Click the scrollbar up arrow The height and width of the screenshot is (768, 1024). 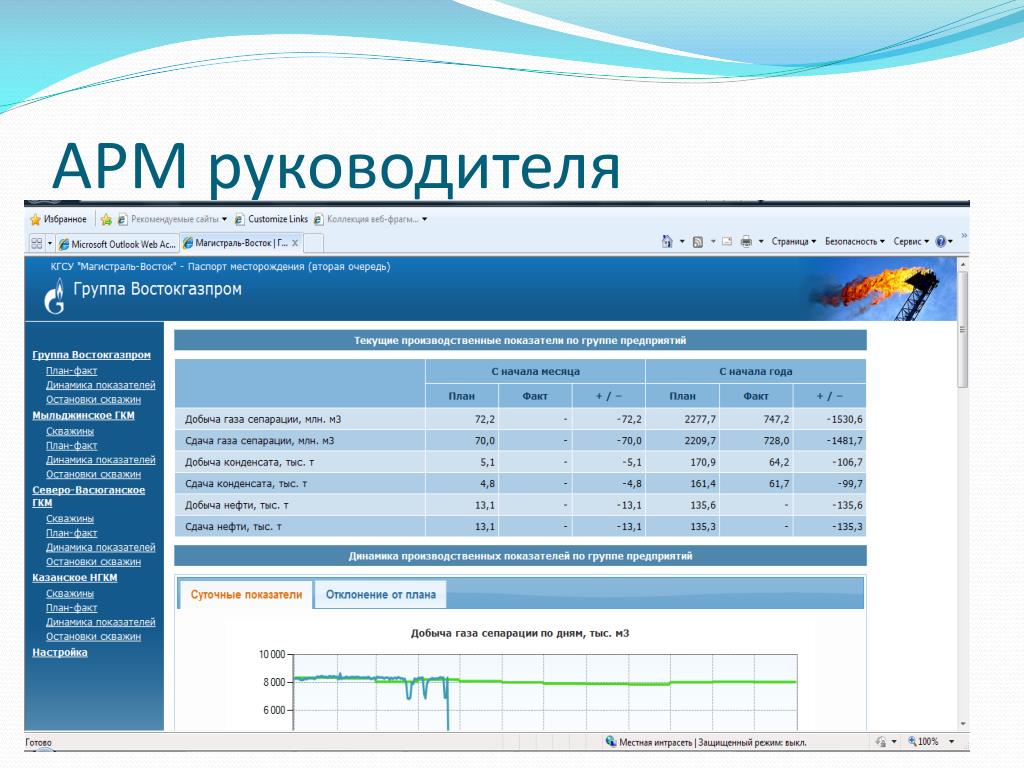click(963, 264)
